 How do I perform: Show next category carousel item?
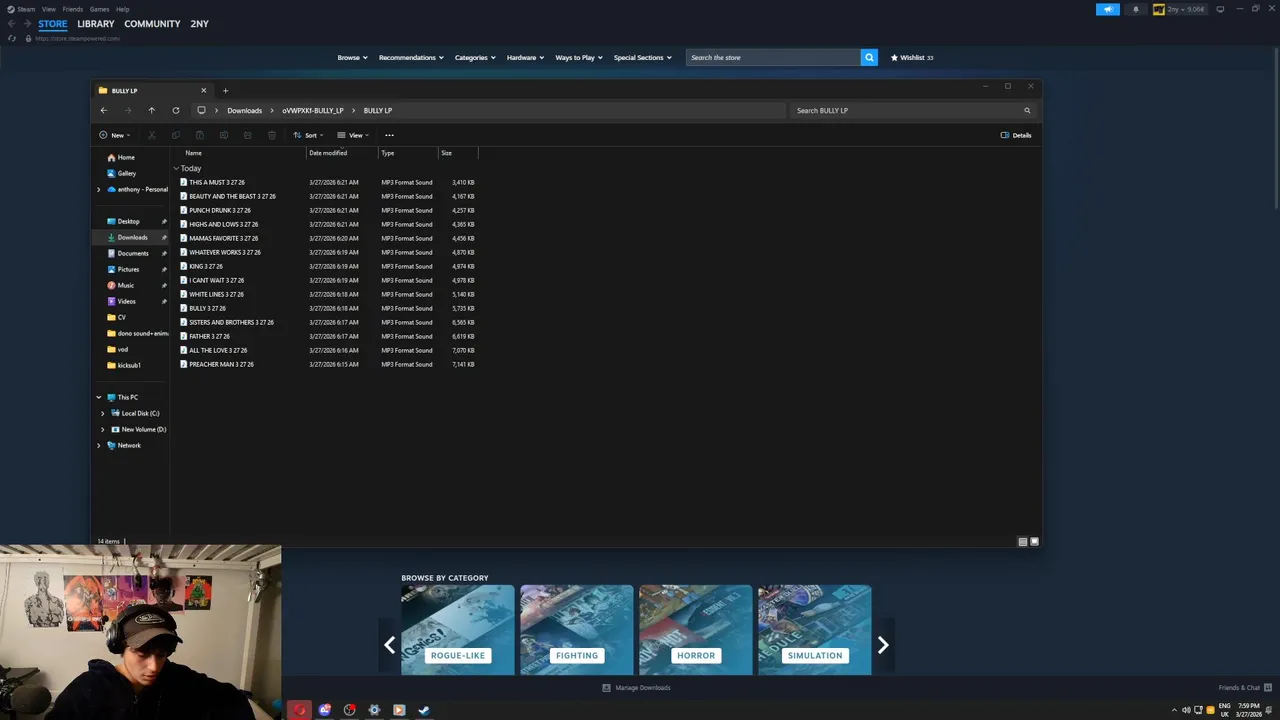pos(883,645)
